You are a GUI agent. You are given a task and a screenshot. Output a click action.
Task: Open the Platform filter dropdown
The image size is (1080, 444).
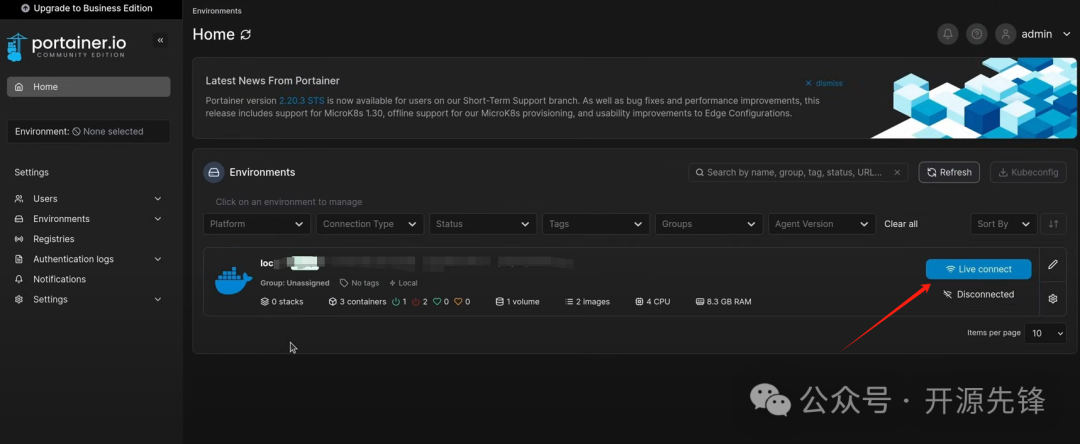[x=257, y=224]
